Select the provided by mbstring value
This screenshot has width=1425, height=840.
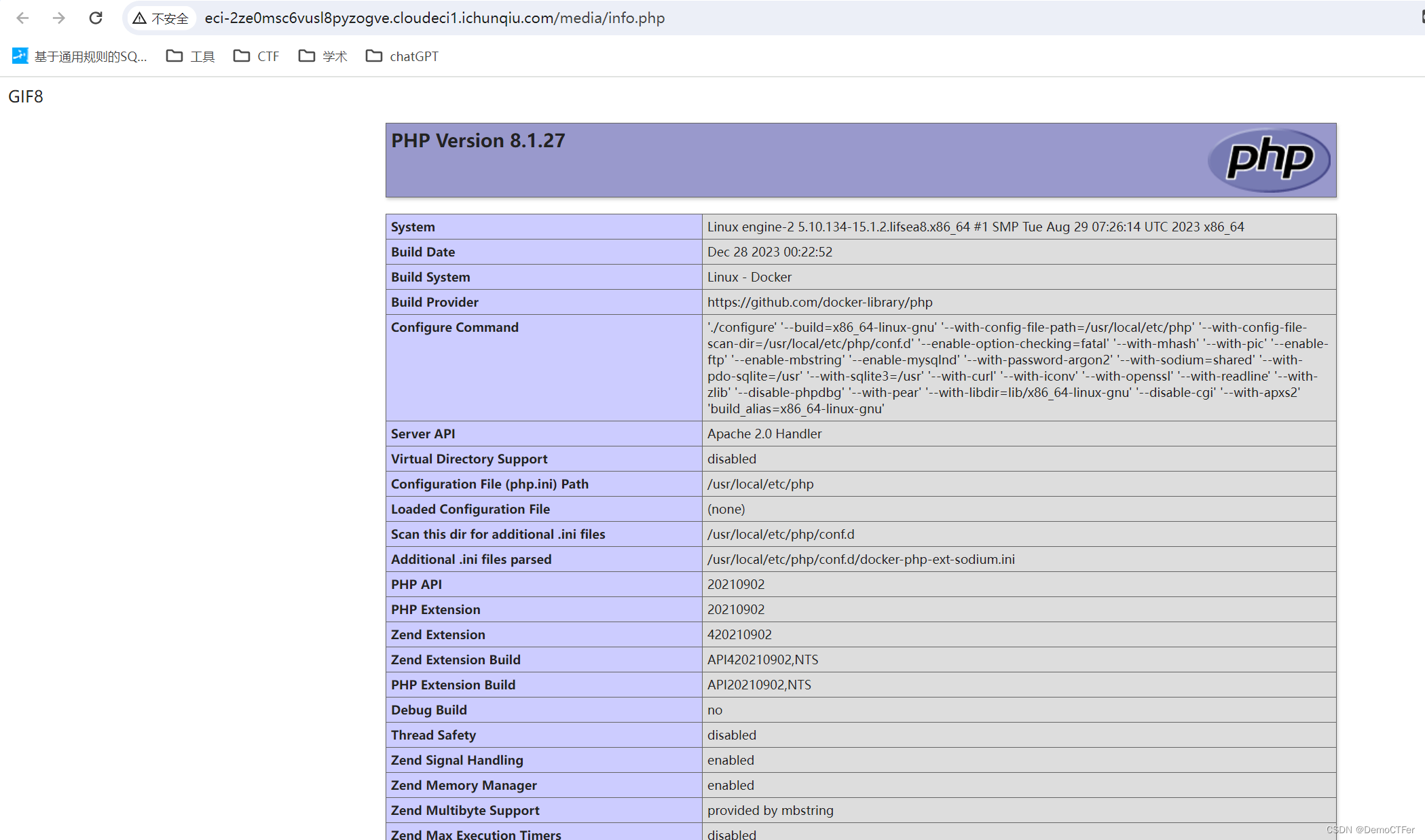coord(771,810)
